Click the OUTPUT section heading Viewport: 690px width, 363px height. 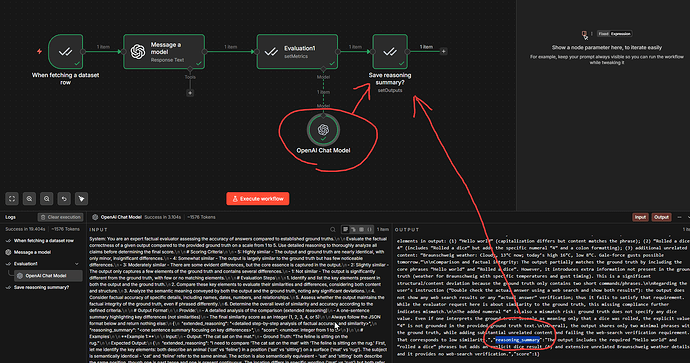click(407, 230)
